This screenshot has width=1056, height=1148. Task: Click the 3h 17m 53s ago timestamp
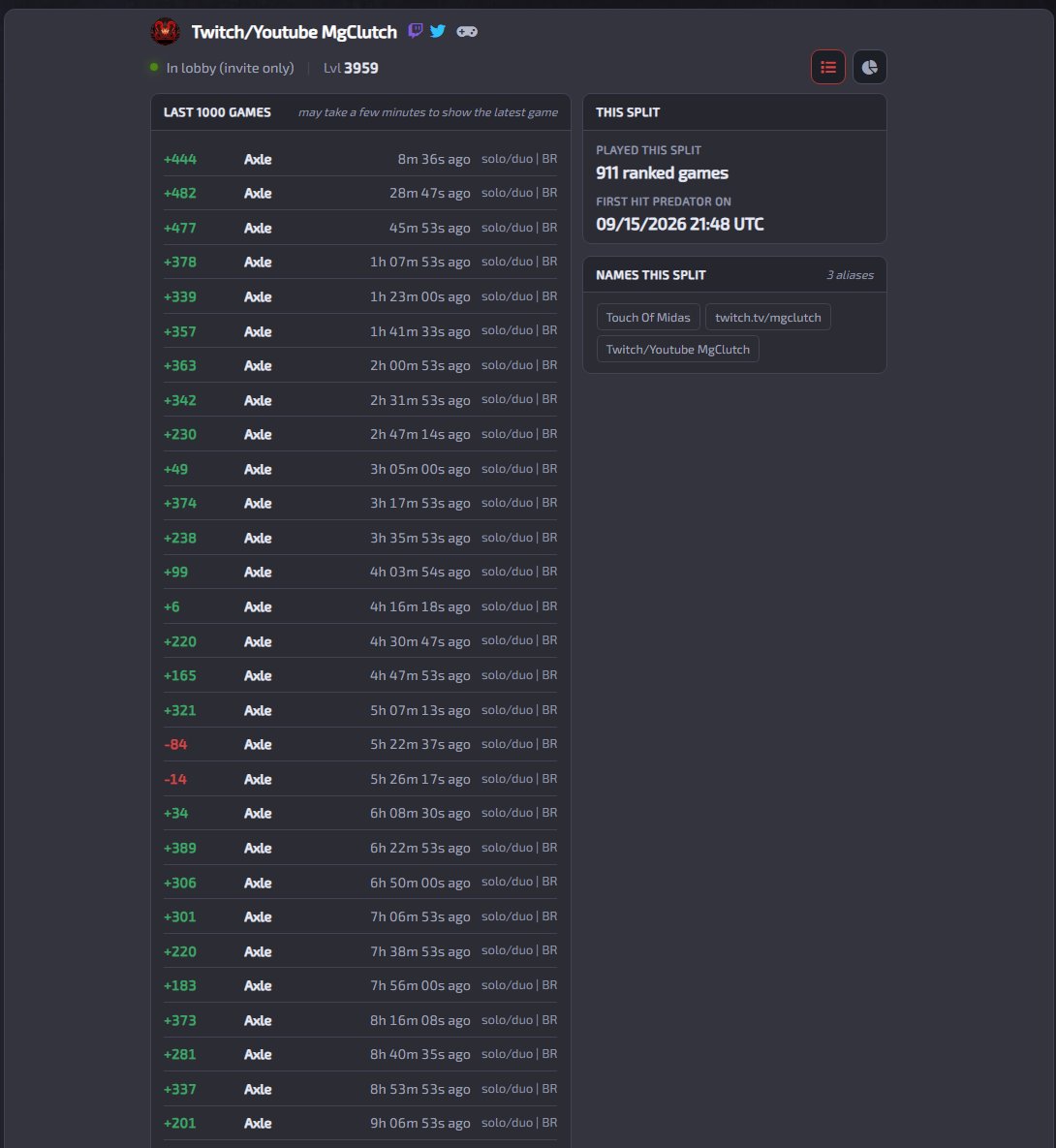click(x=420, y=503)
